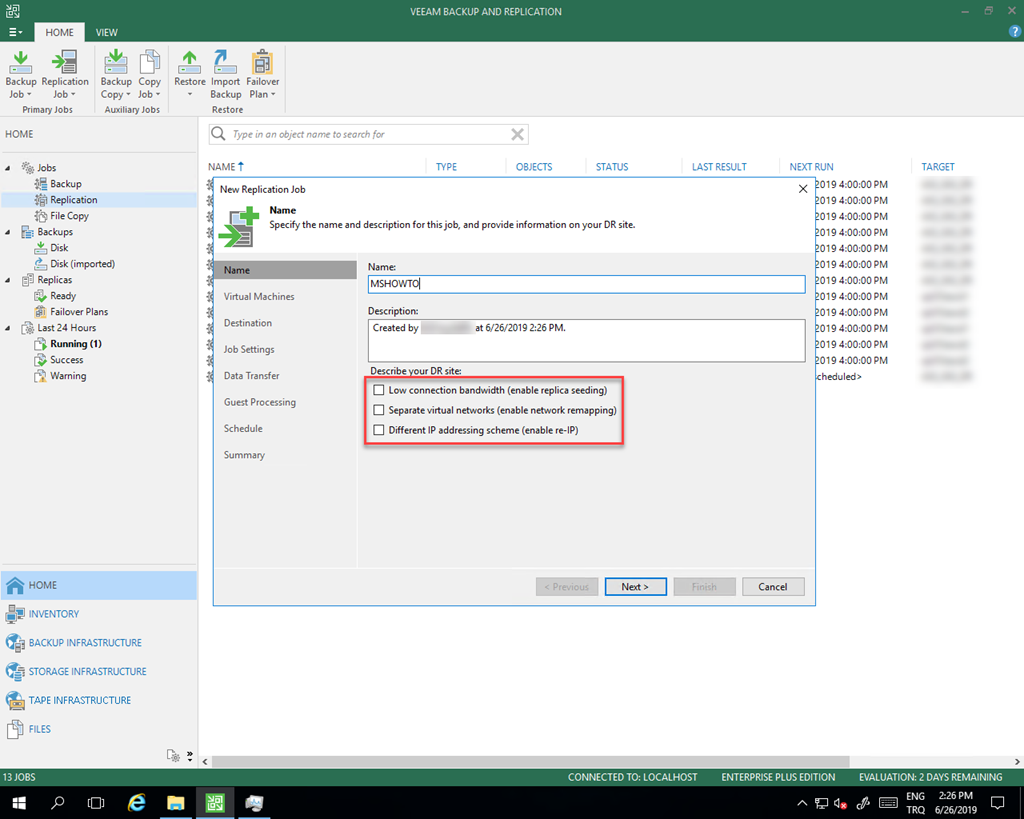Viewport: 1024px width, 819px height.
Task: Click the horizontal scrollbar at bottom
Action: 530,762
